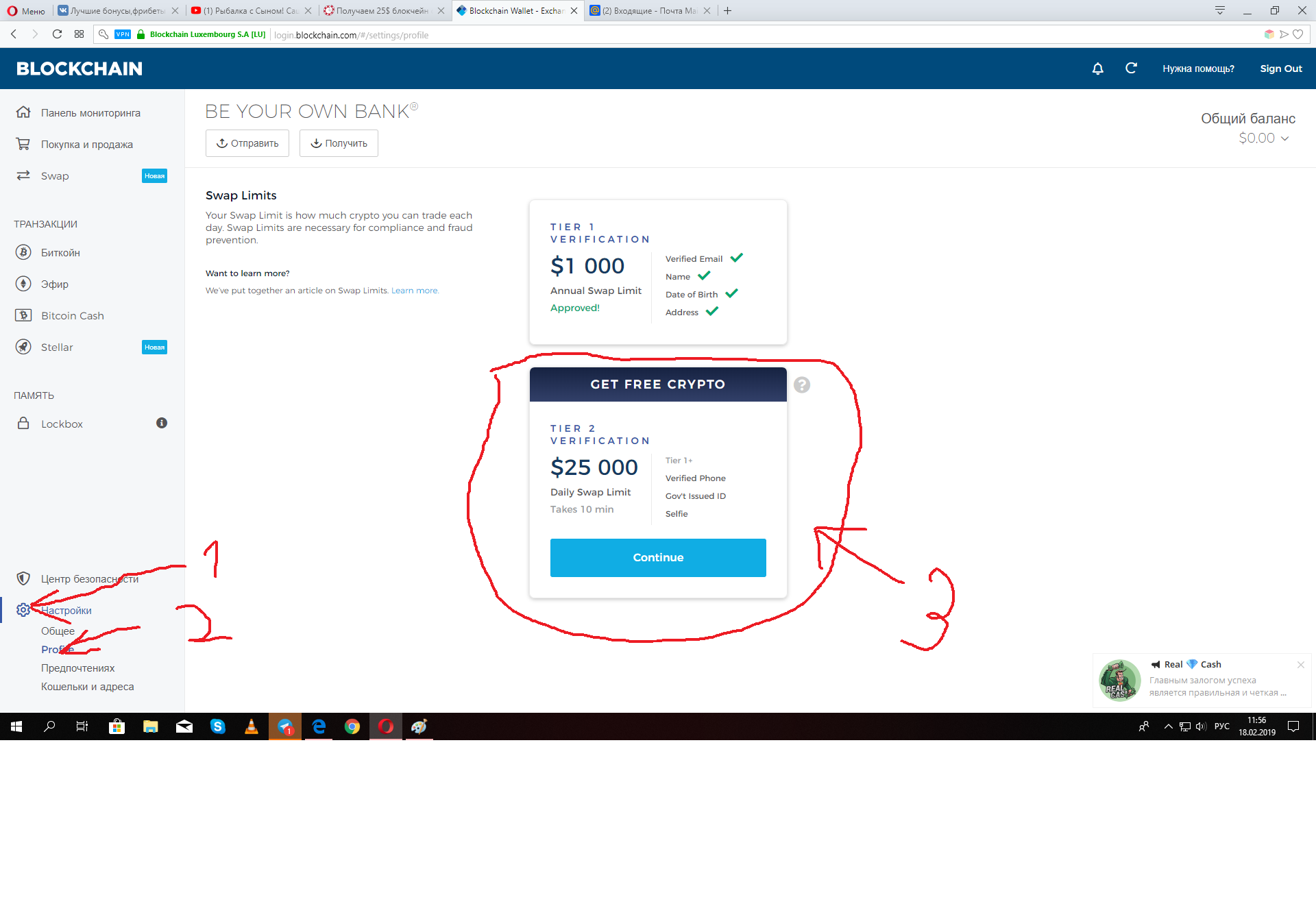Close the Real Cash notification popup
The image size is (1316, 917).
(1300, 665)
